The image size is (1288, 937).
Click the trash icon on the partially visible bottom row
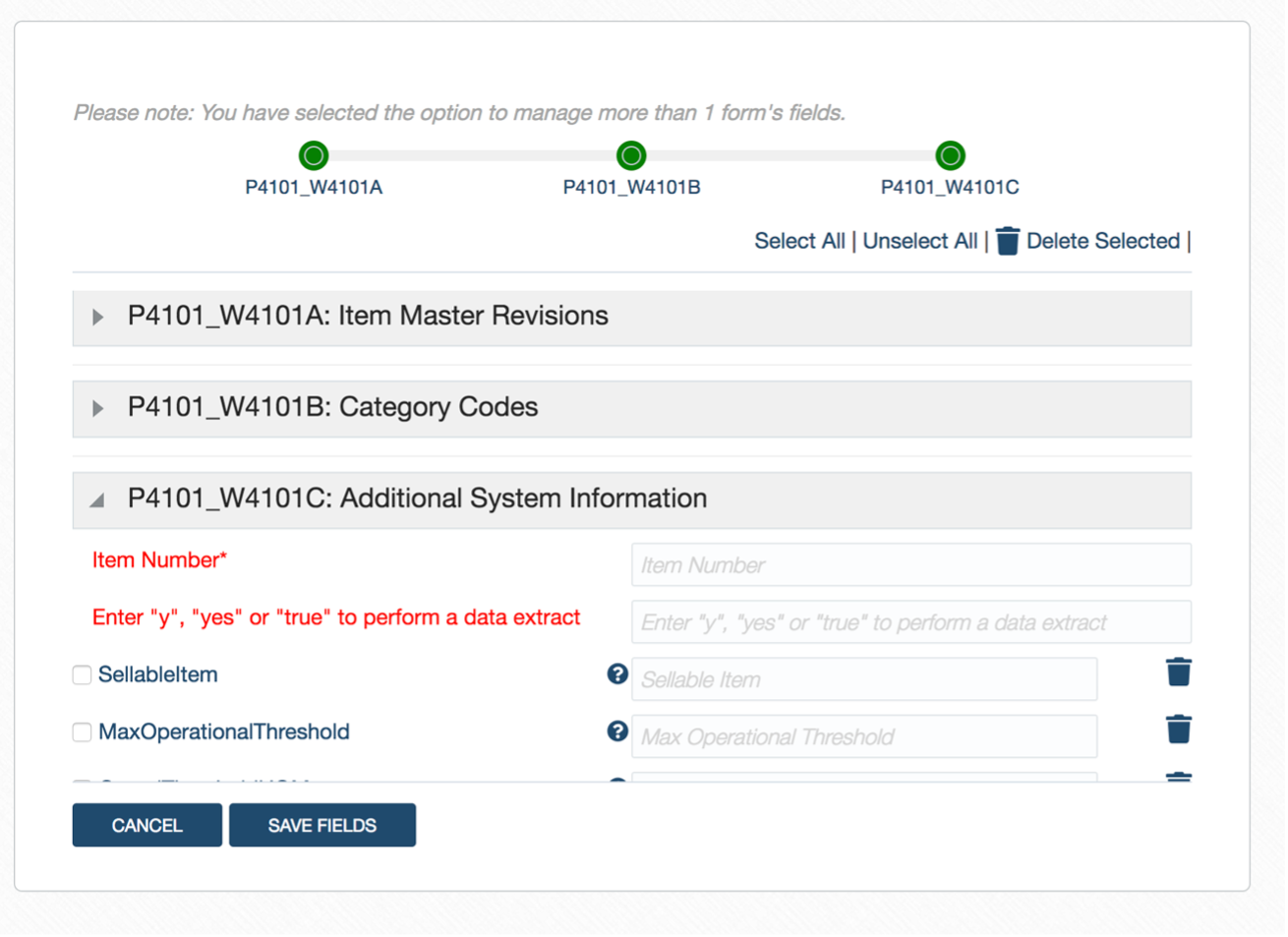tap(1178, 778)
